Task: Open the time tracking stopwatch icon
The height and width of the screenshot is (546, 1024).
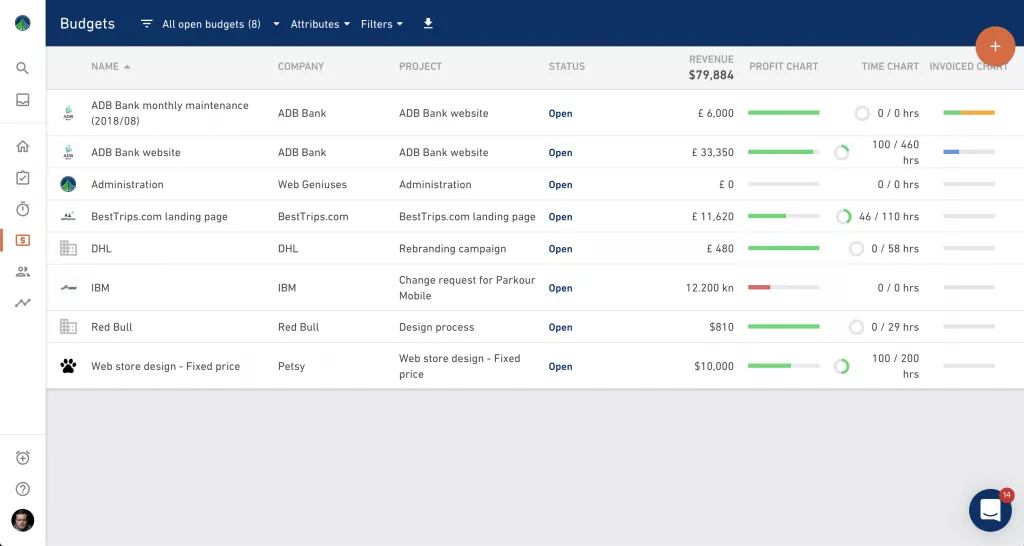Action: coord(22,209)
